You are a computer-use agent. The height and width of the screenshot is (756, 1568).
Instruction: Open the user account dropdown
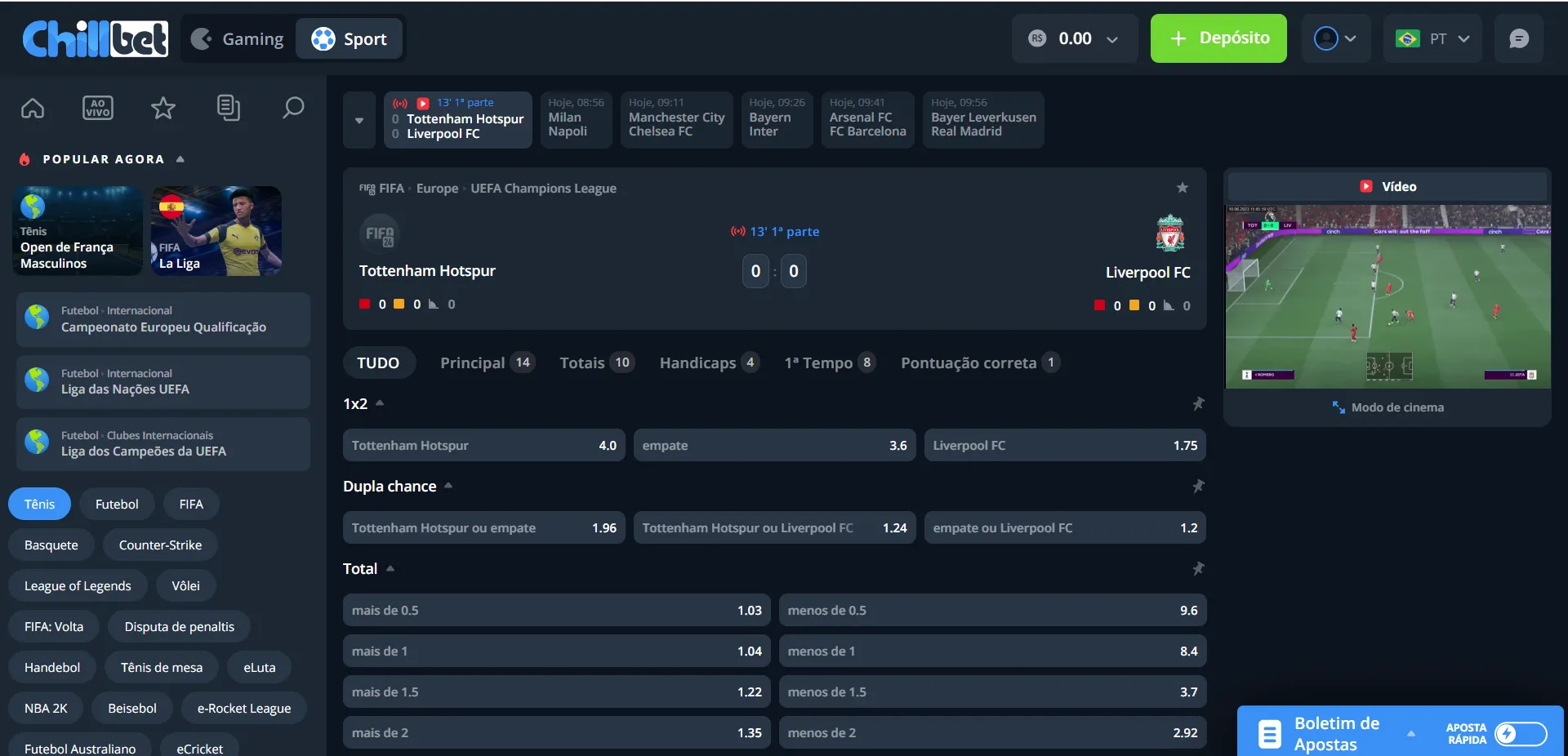pos(1335,38)
